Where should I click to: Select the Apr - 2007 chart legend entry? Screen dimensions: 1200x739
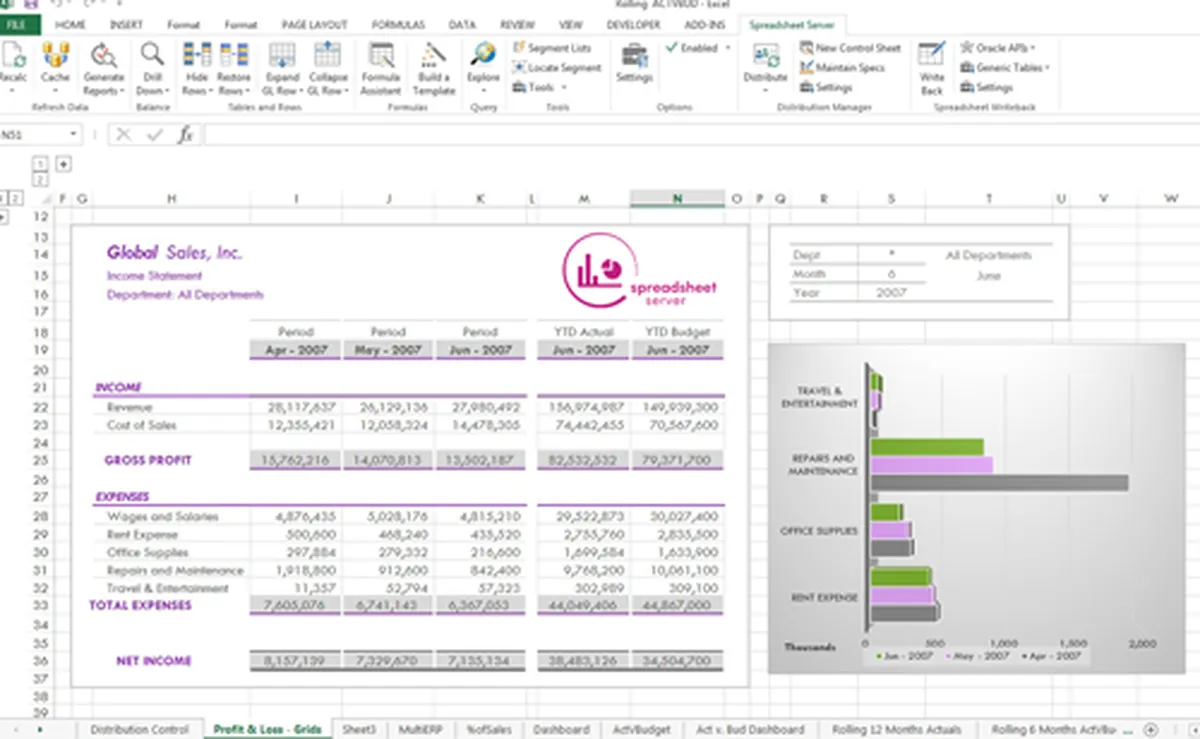tap(1053, 656)
